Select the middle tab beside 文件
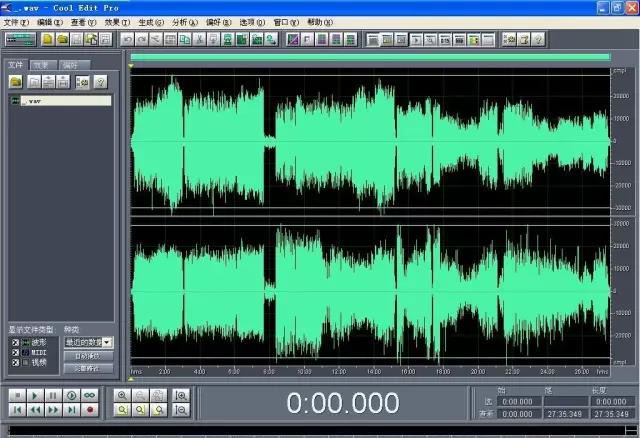Image resolution: width=640 pixels, height=438 pixels. coord(43,65)
